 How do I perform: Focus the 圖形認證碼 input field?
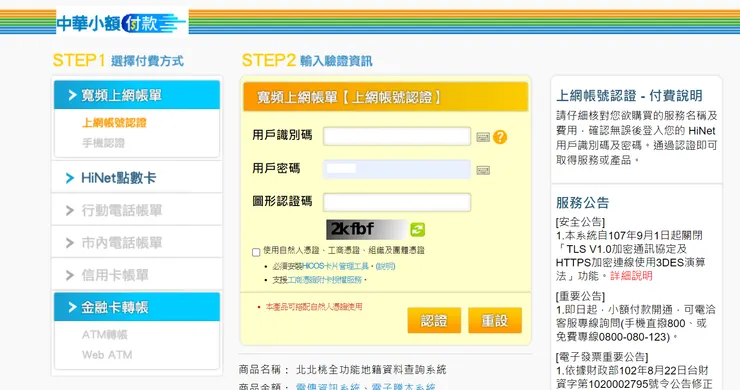click(x=397, y=202)
